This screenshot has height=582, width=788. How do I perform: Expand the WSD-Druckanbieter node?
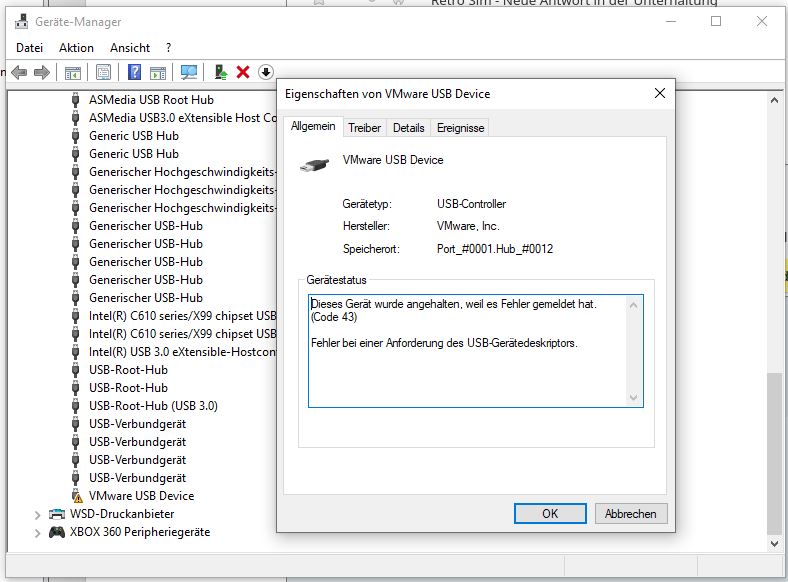tap(37, 515)
